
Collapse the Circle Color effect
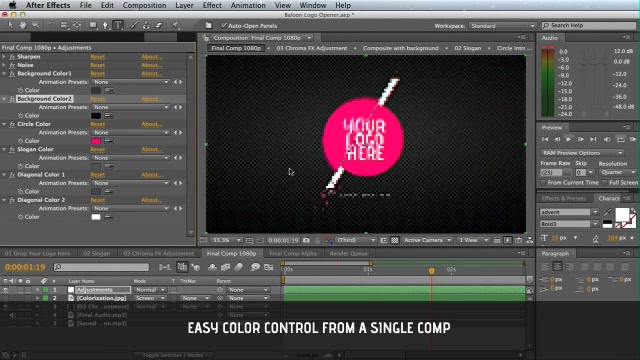[x=4, y=124]
